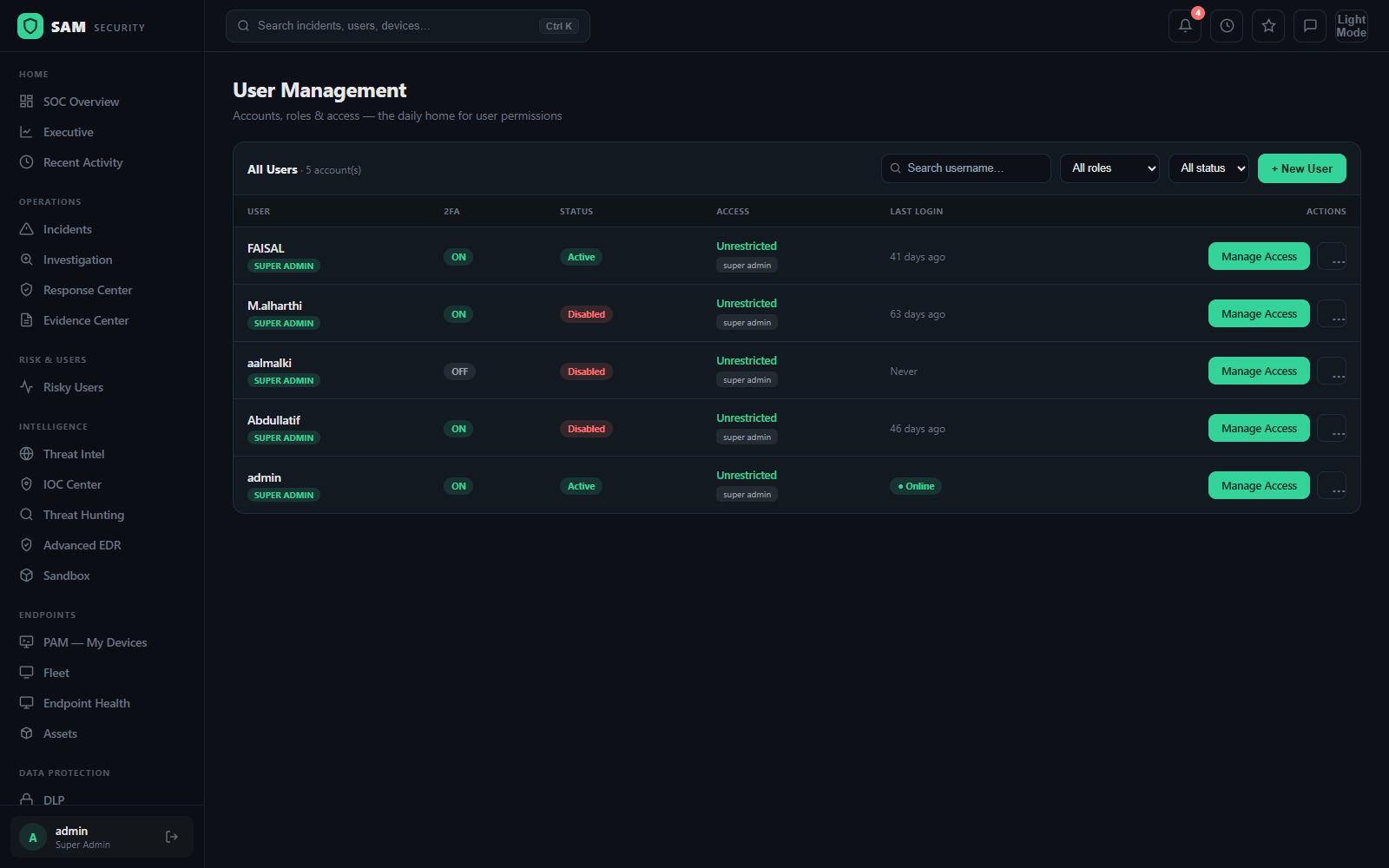This screenshot has width=1389, height=868.
Task: Focus the Search username field
Action: (965, 168)
